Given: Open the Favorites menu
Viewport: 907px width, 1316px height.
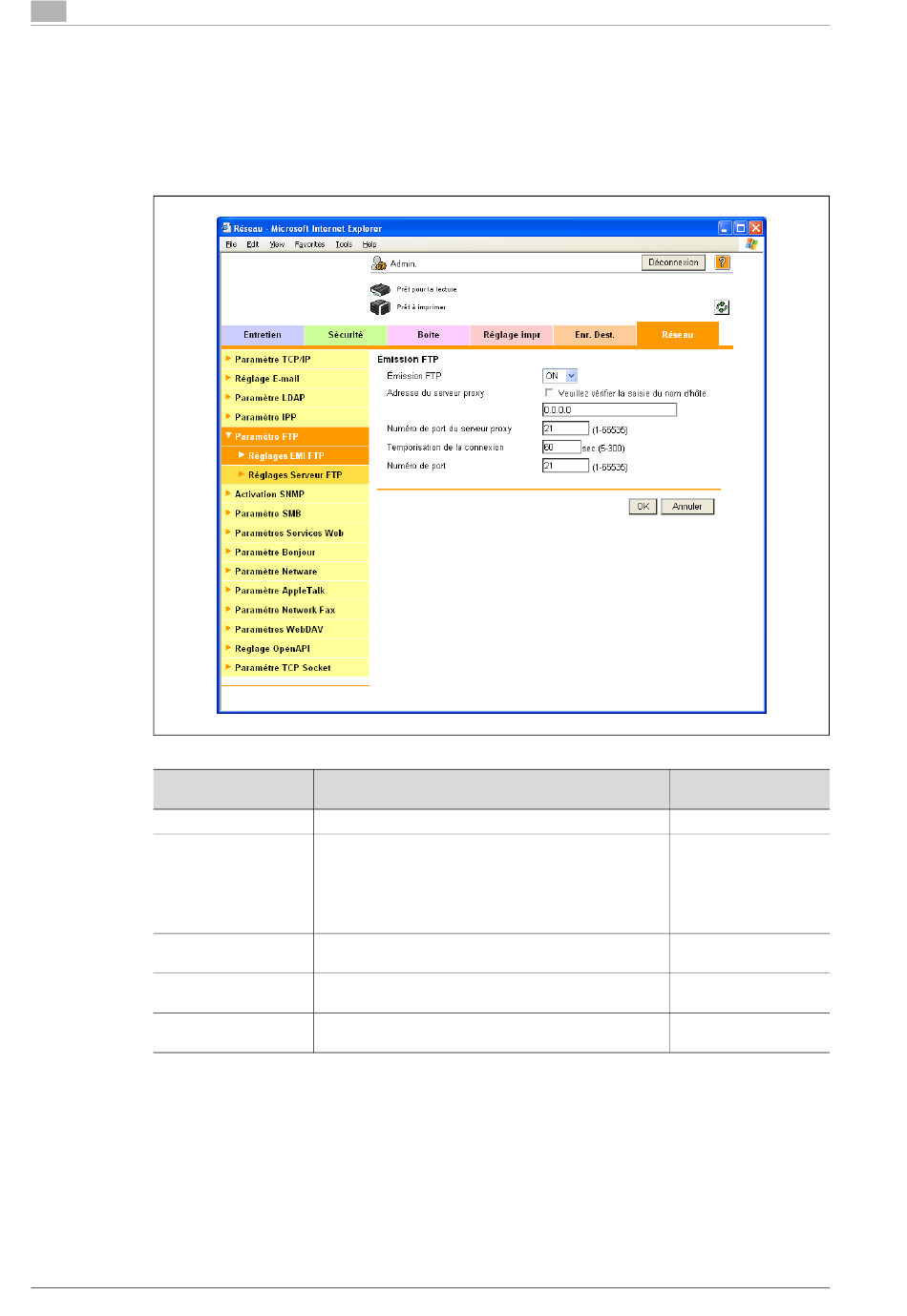Looking at the screenshot, I should click(309, 244).
